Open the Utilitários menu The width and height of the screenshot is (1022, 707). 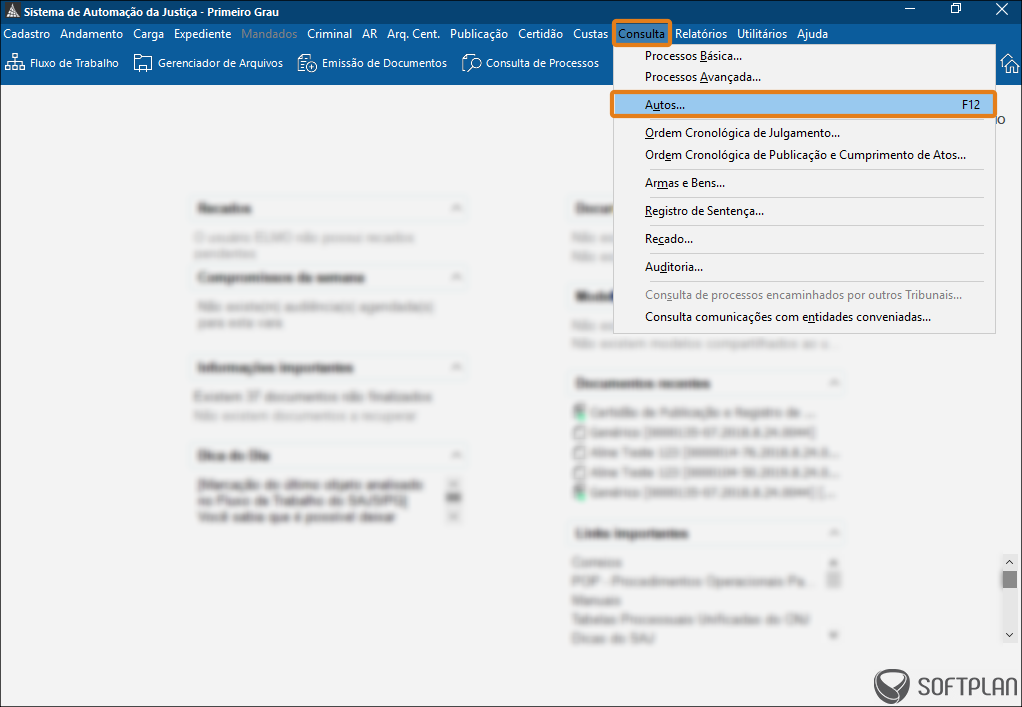point(762,34)
